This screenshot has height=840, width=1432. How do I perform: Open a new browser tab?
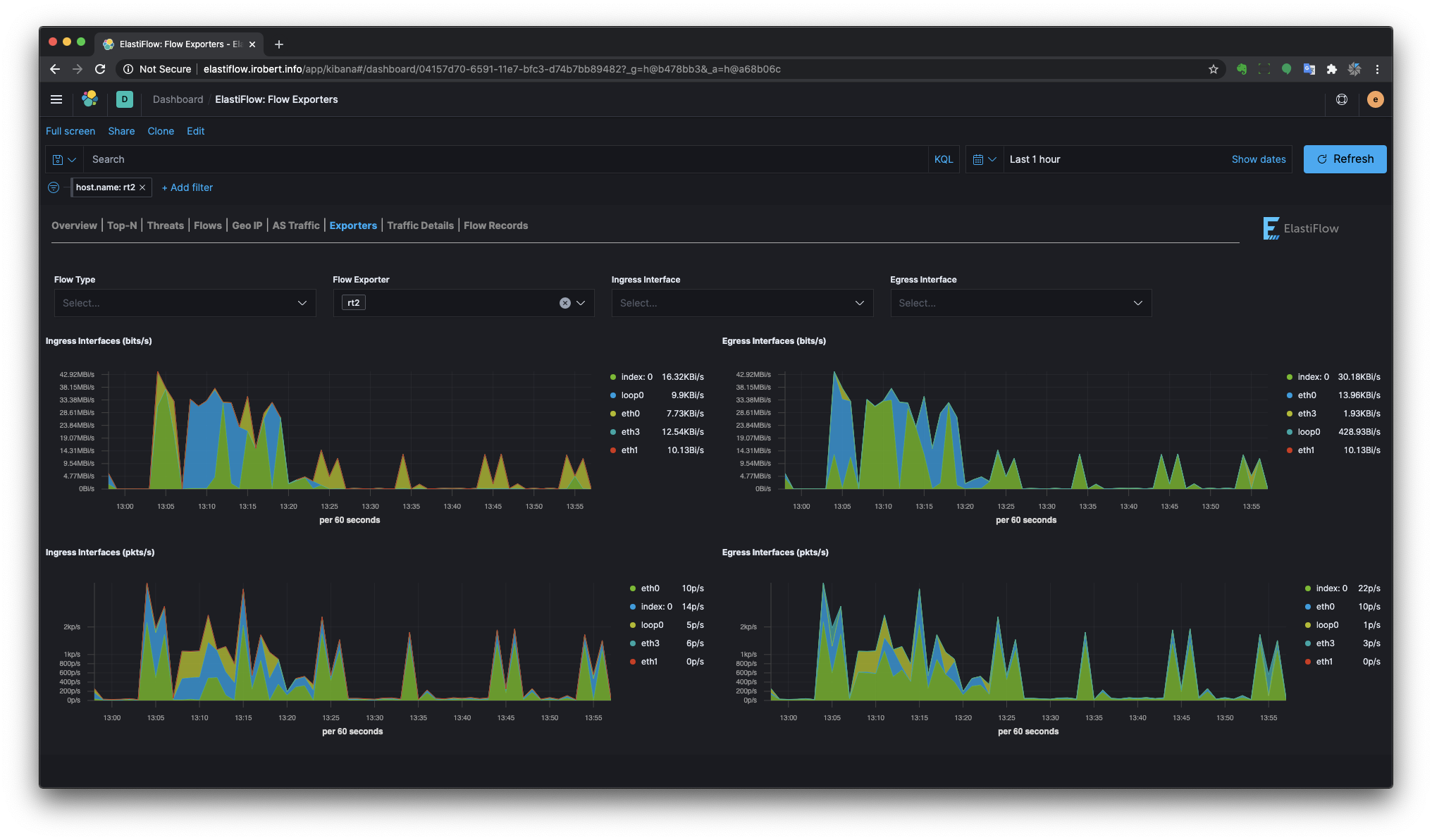pos(279,44)
